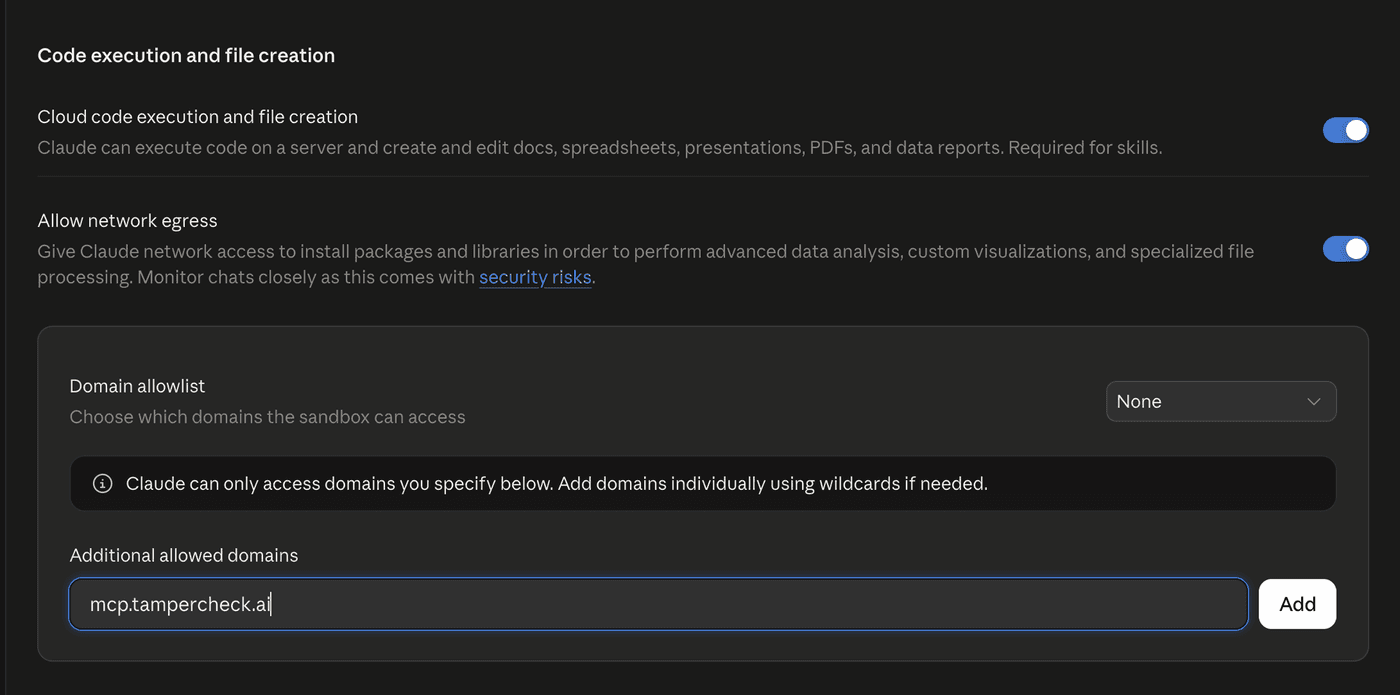Click the 'Claude can only access domains' notice text

click(557, 484)
